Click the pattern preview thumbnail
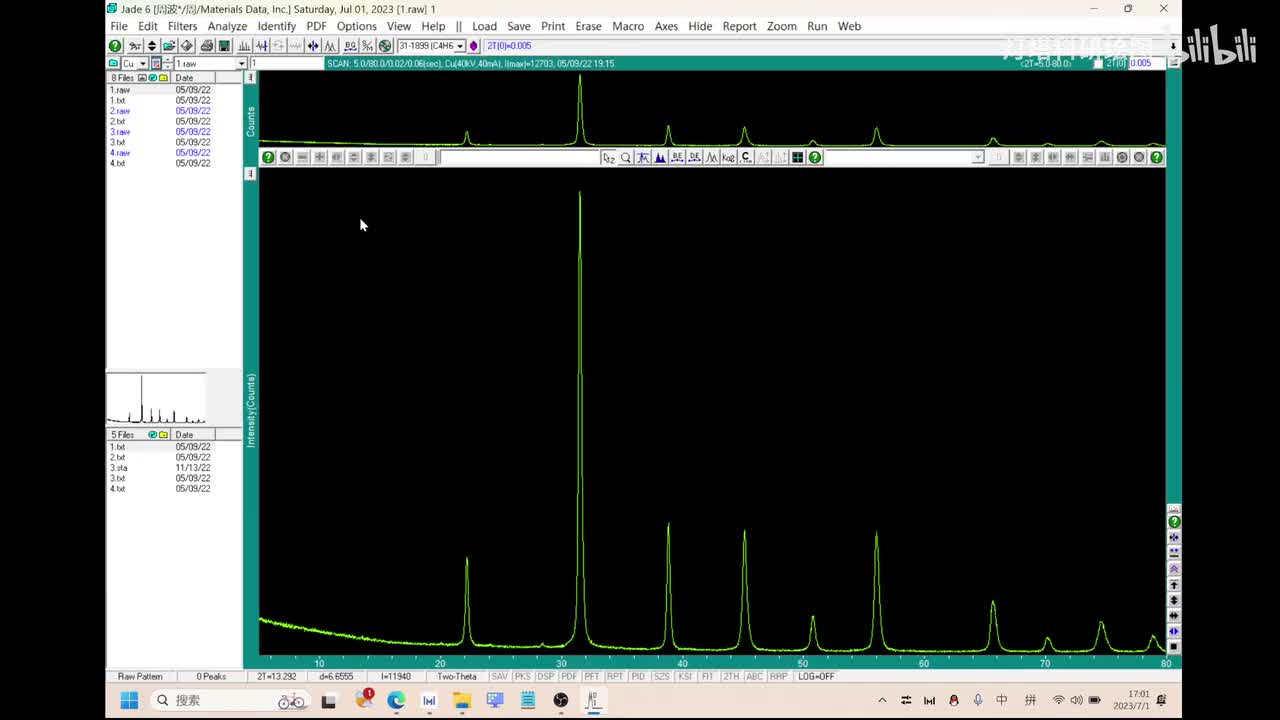 click(156, 399)
